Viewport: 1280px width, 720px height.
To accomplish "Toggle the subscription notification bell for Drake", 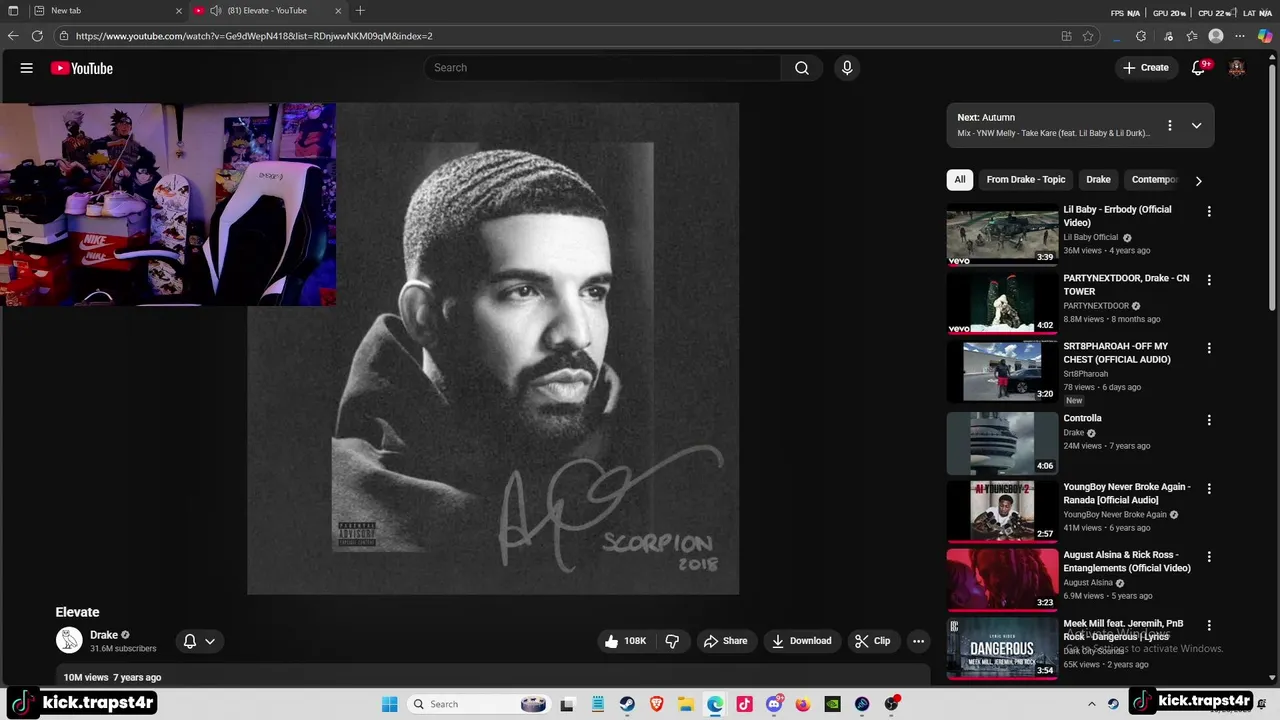I will point(189,641).
